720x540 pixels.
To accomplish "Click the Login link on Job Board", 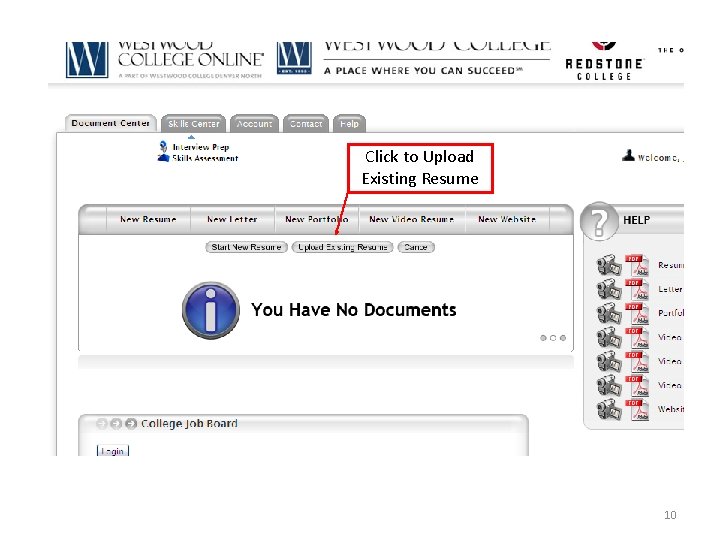I will click(x=112, y=451).
